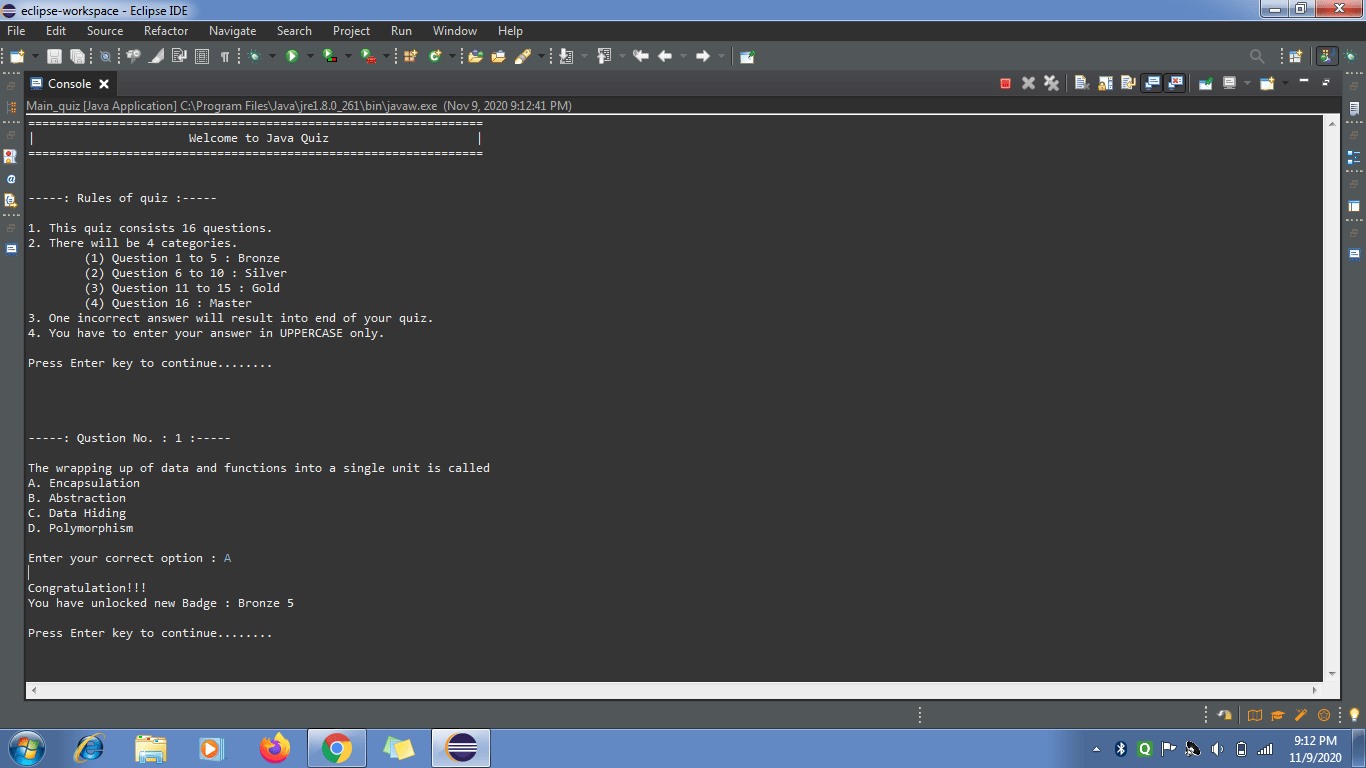
Task: Open Firefox from the taskbar
Action: pyautogui.click(x=274, y=748)
